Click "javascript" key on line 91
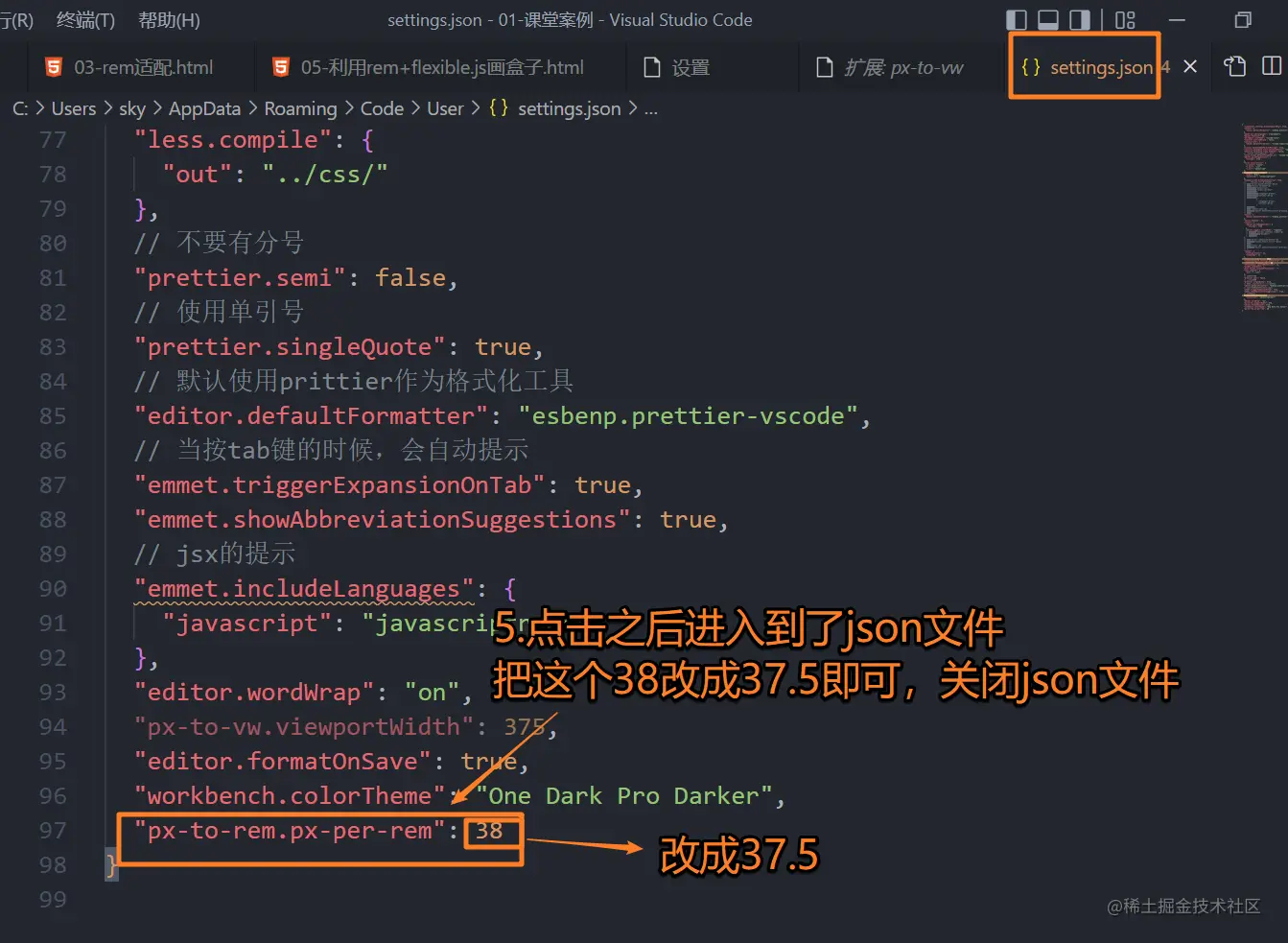 [x=247, y=624]
